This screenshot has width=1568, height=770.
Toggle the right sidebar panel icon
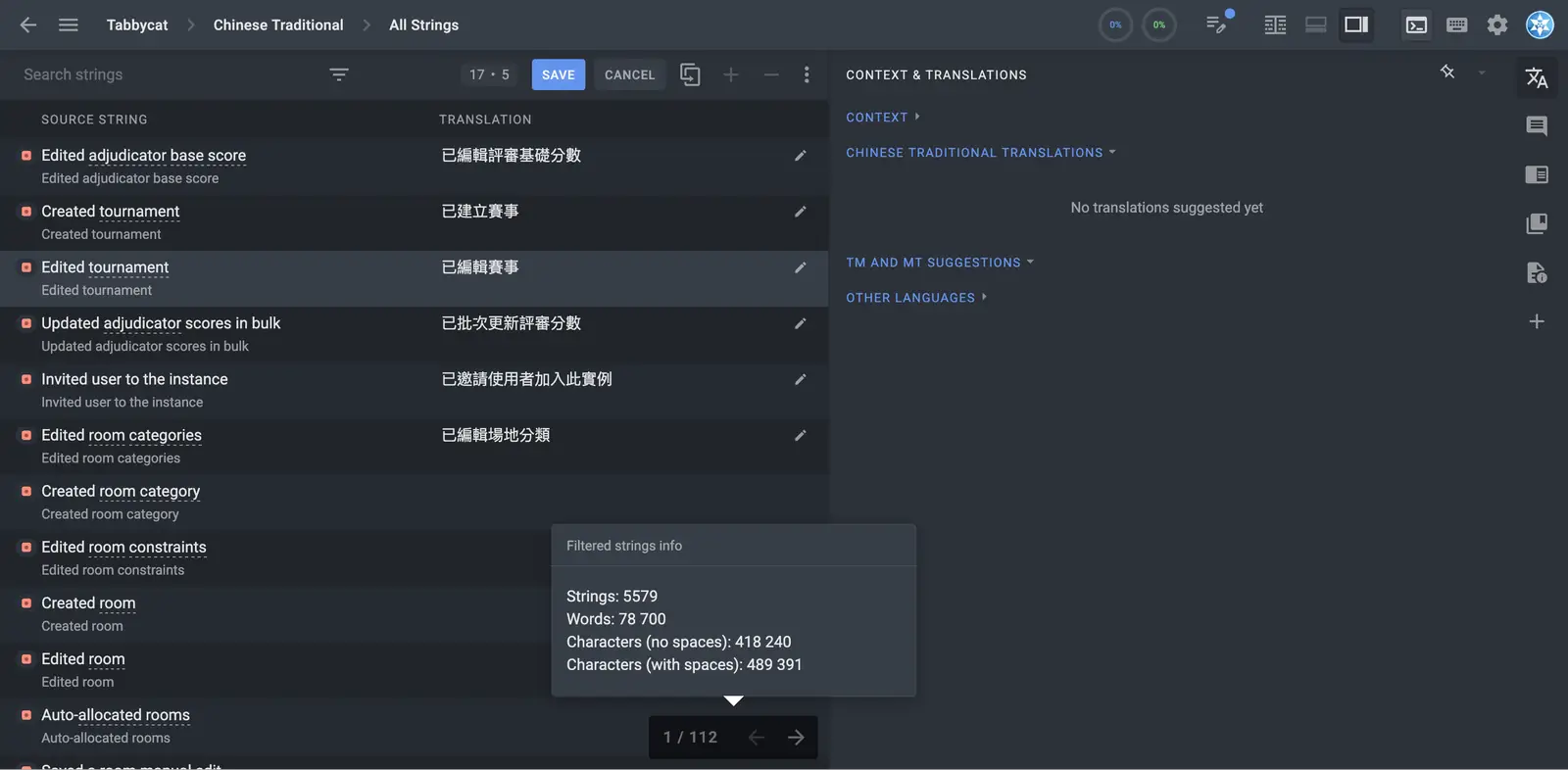(1356, 24)
